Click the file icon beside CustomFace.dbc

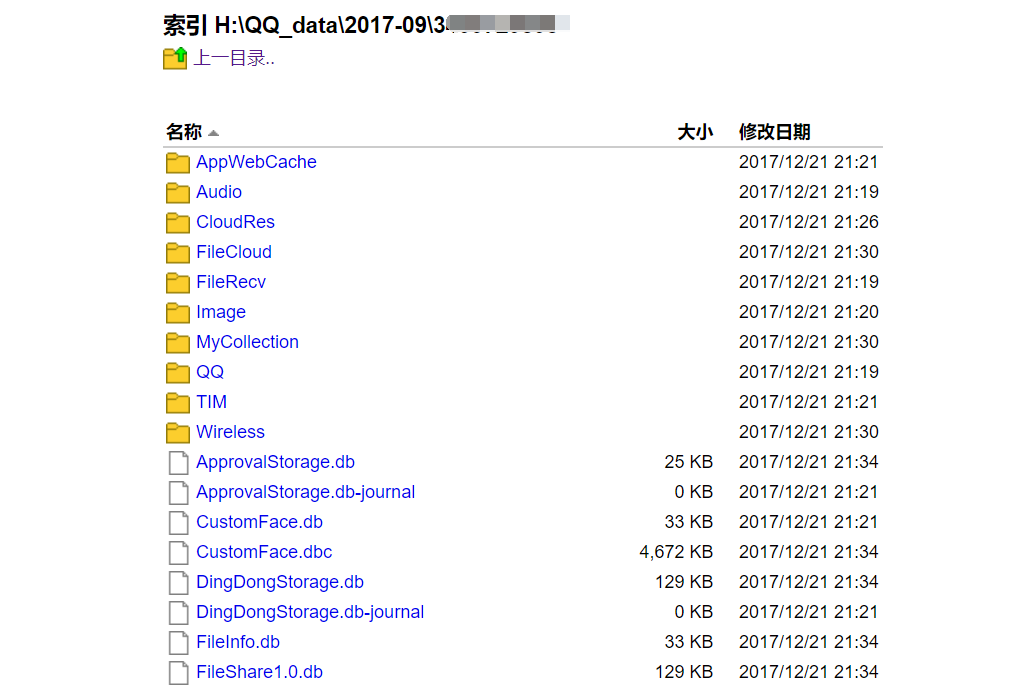(178, 552)
